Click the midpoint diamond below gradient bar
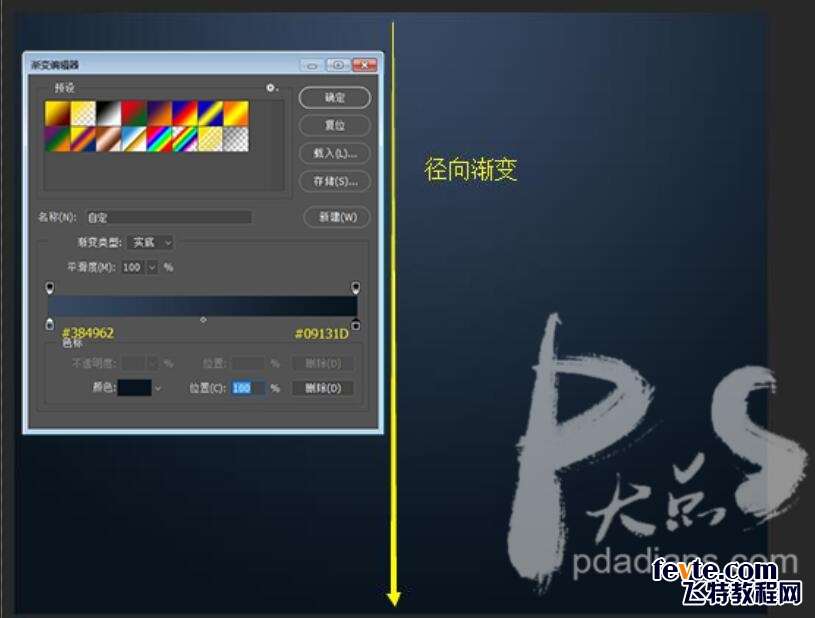Viewport: 815px width, 618px height. point(203,320)
